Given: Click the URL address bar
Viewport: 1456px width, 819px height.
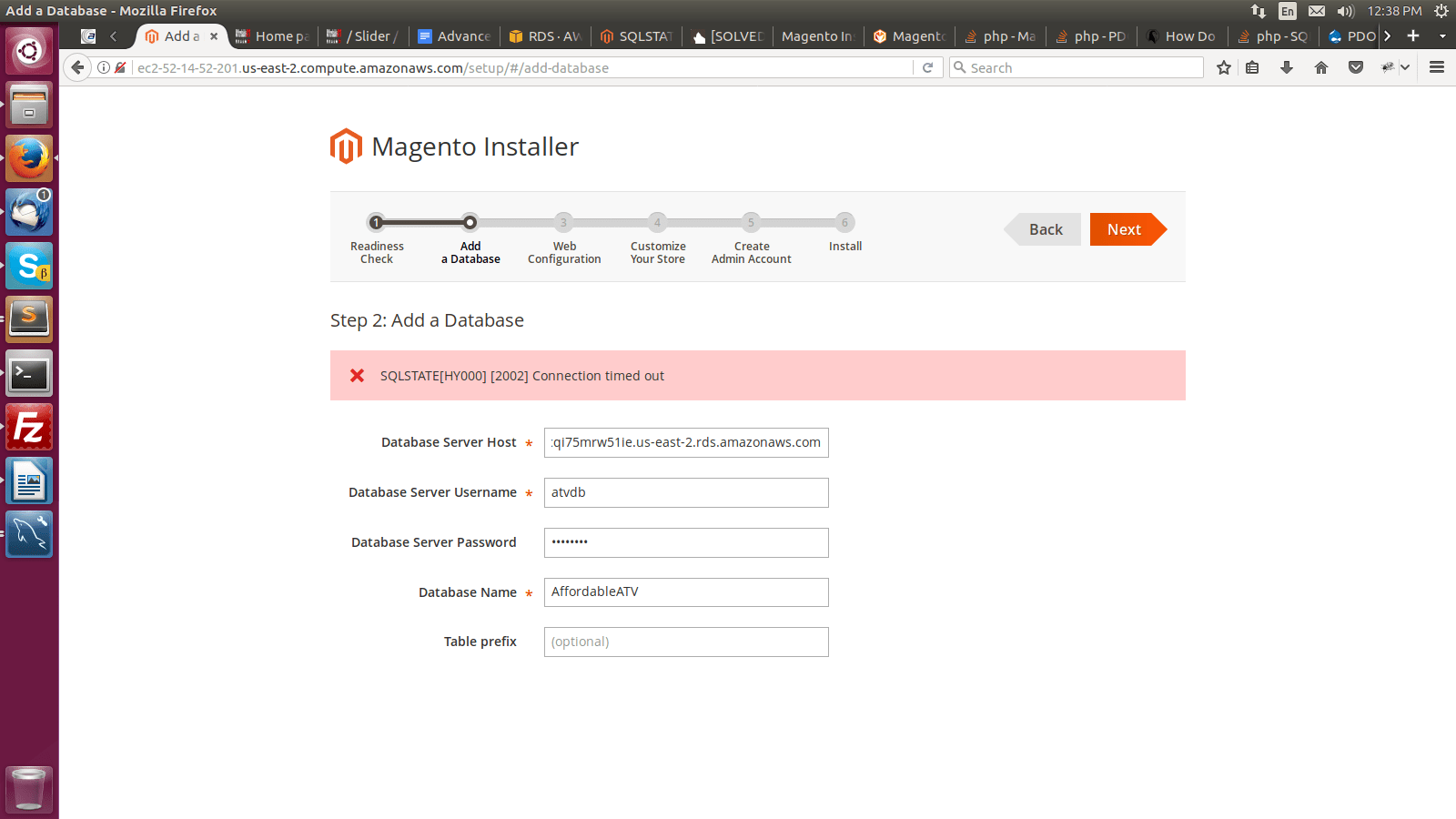Looking at the screenshot, I should tap(523, 67).
